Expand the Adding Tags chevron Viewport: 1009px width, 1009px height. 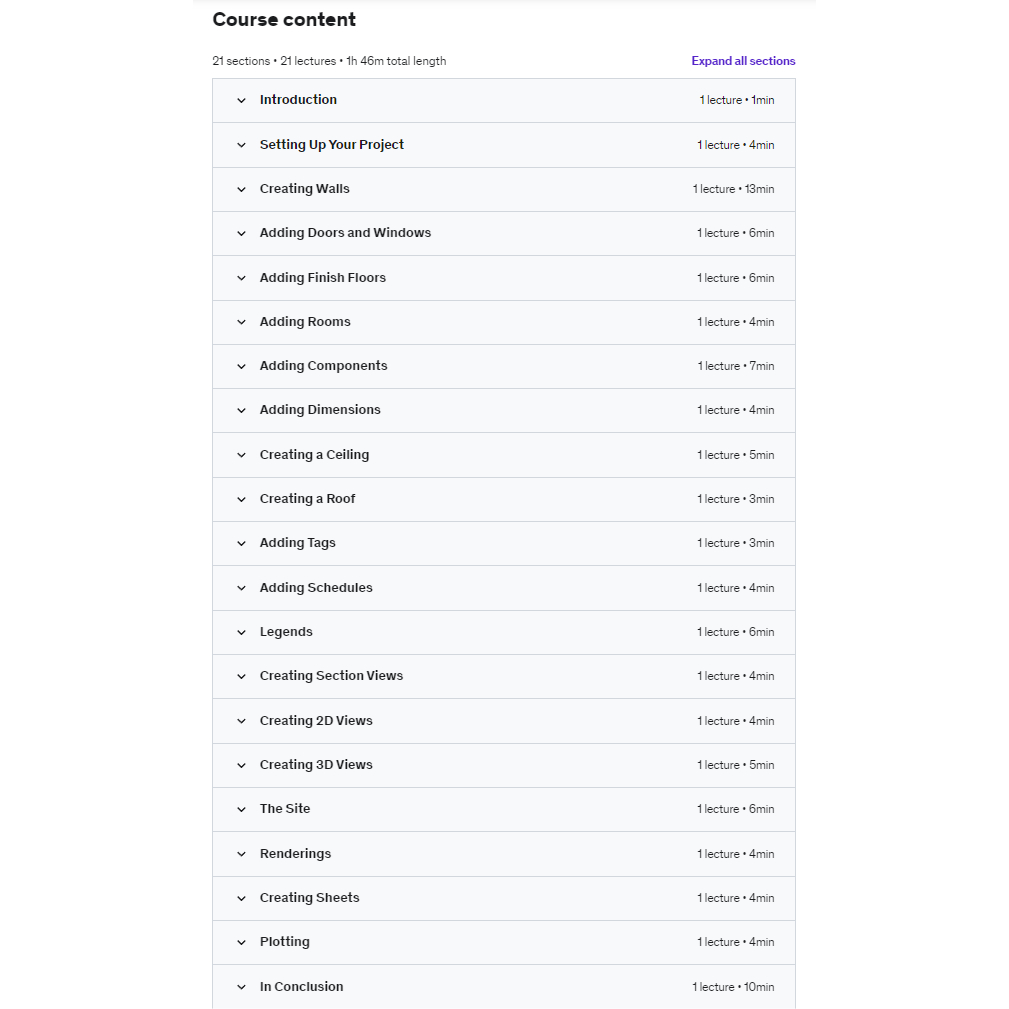click(241, 543)
